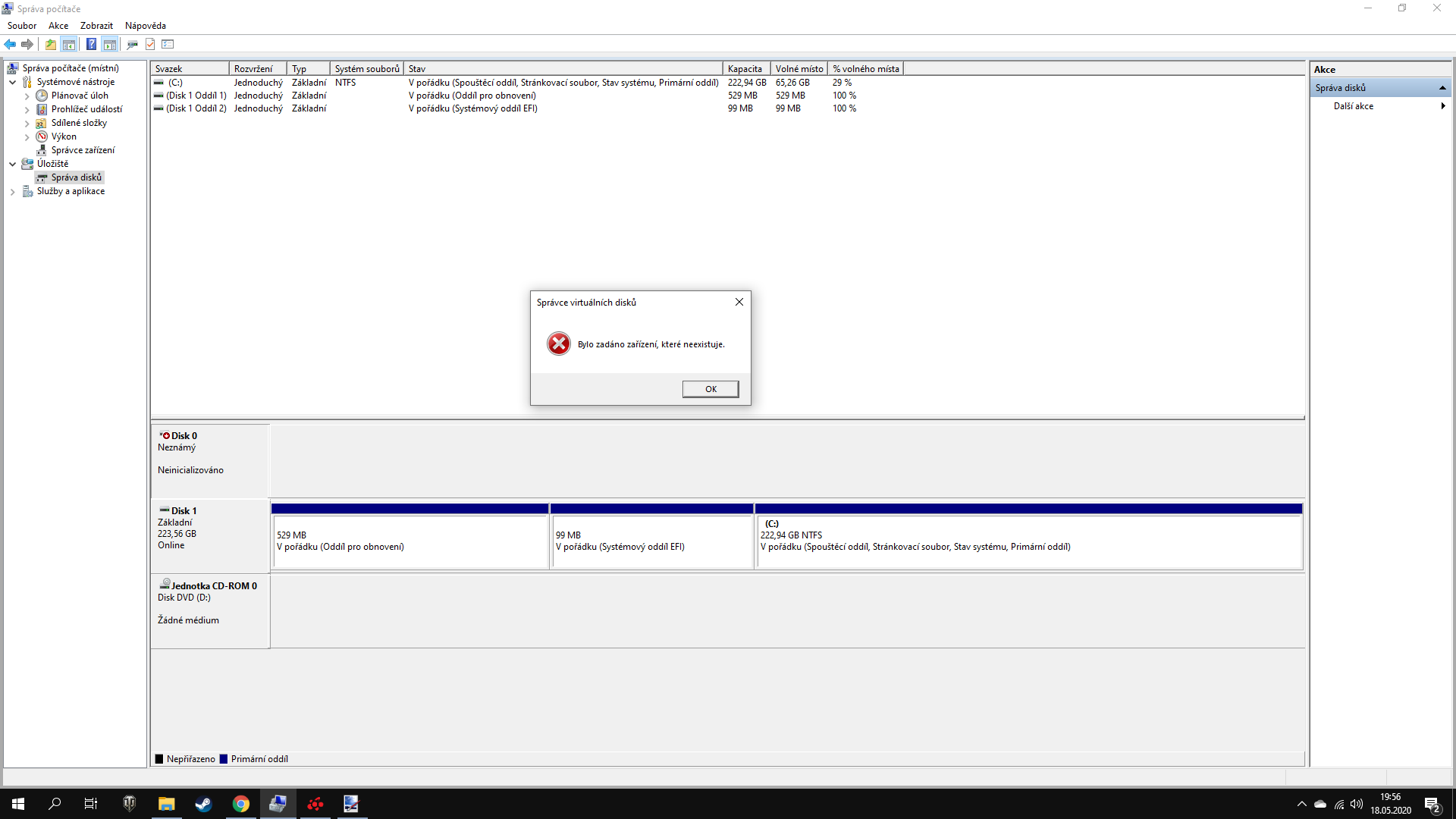This screenshot has height=819, width=1456.
Task: Open the Akce menu
Action: tap(58, 26)
